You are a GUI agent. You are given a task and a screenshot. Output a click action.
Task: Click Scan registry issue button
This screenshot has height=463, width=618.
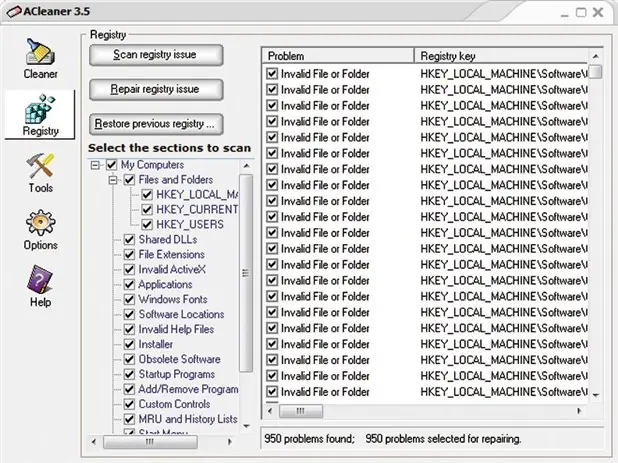156,55
